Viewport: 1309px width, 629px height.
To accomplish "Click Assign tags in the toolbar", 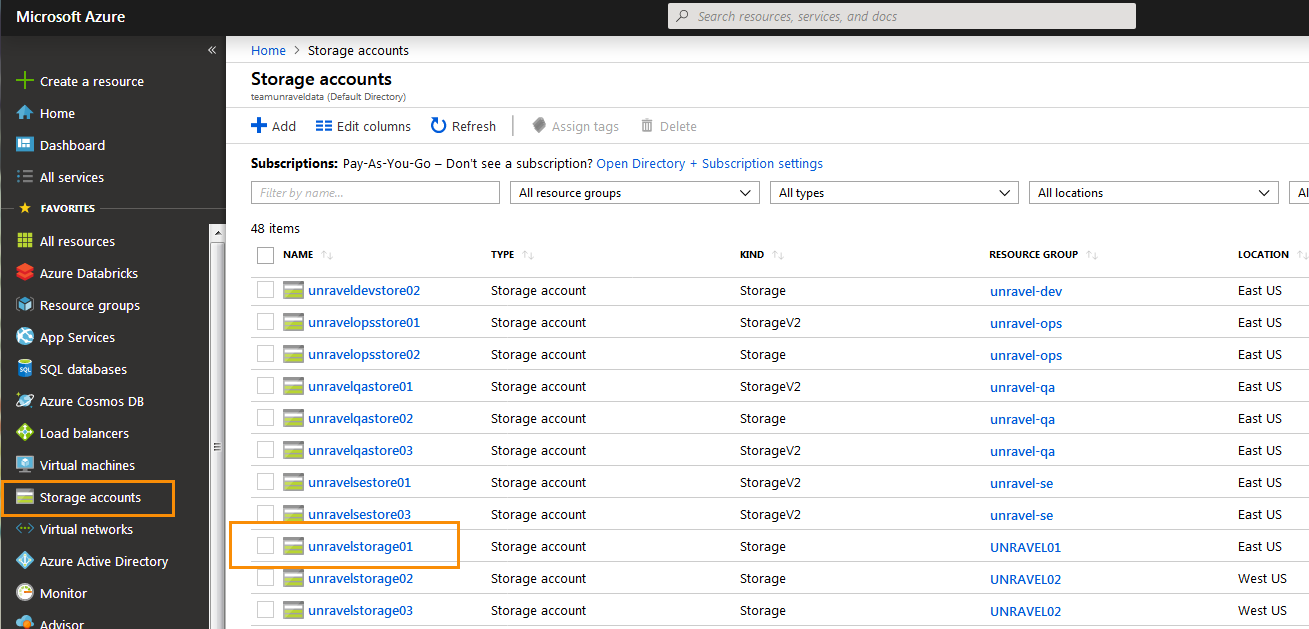I will pyautogui.click(x=575, y=126).
